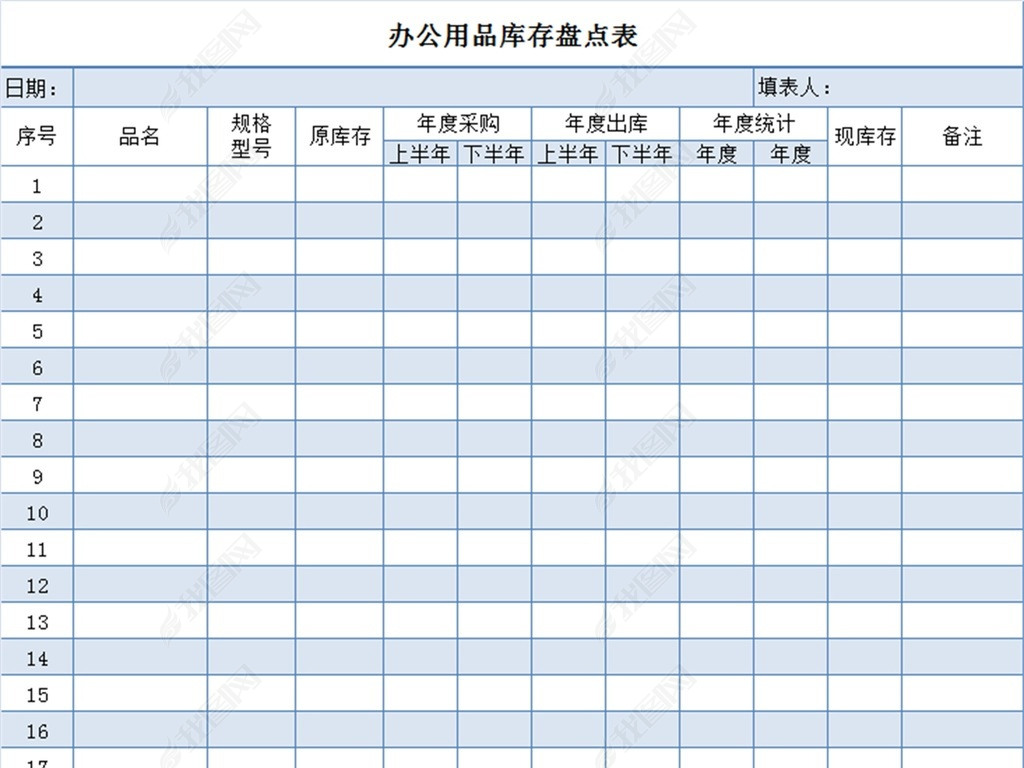The height and width of the screenshot is (768, 1024).
Task: Click the 规格型号 header cell
Action: [x=251, y=137]
